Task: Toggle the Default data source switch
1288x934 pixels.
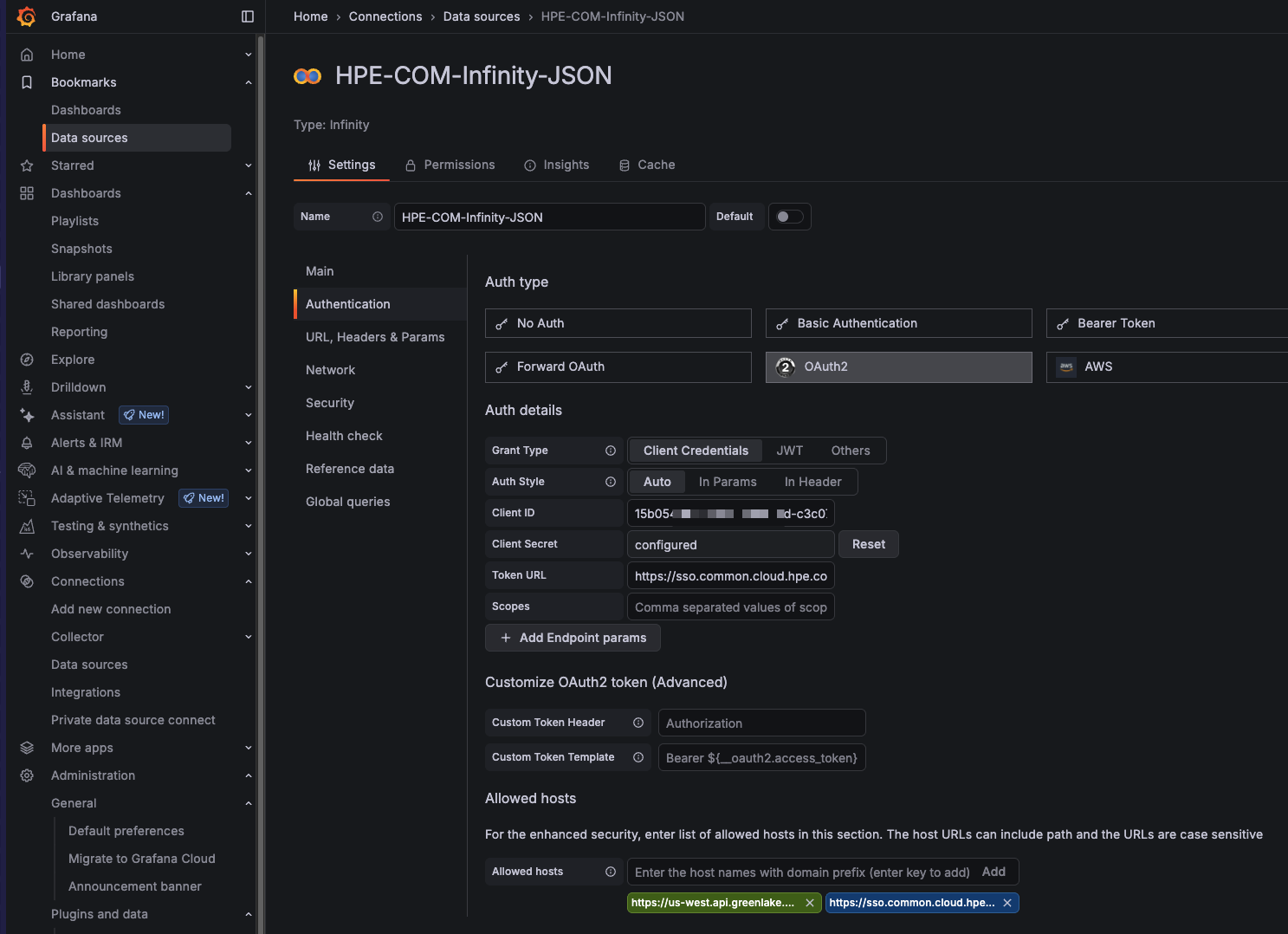Action: tap(789, 217)
